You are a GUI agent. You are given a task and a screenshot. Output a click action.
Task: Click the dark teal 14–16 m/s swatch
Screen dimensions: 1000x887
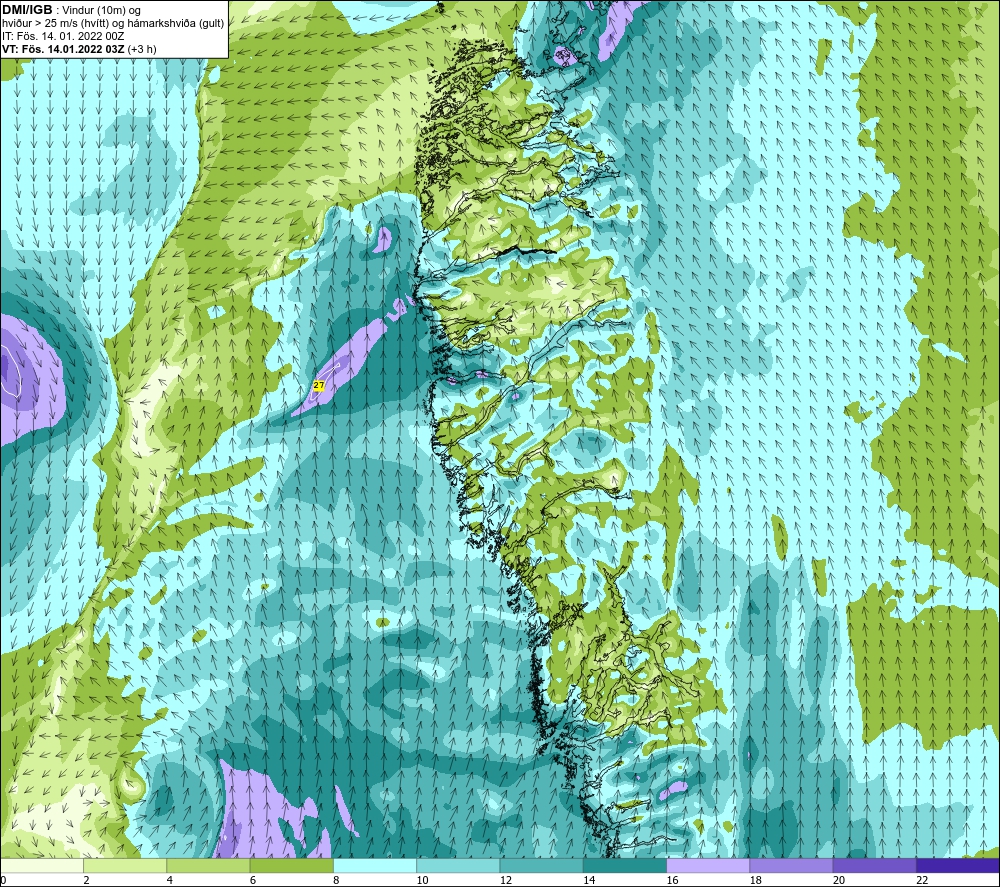(x=625, y=865)
